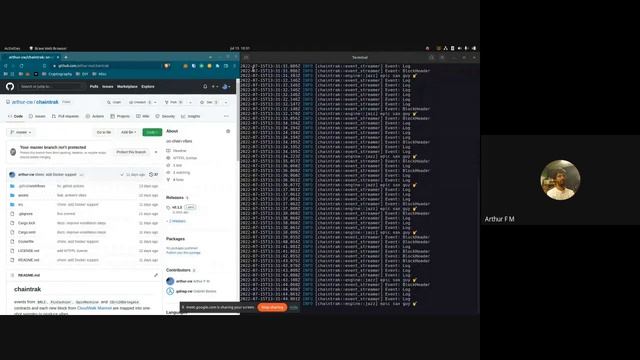Image resolution: width=640 pixels, height=360 pixels.
Task: Open the assets folder
Action: pos(23,196)
